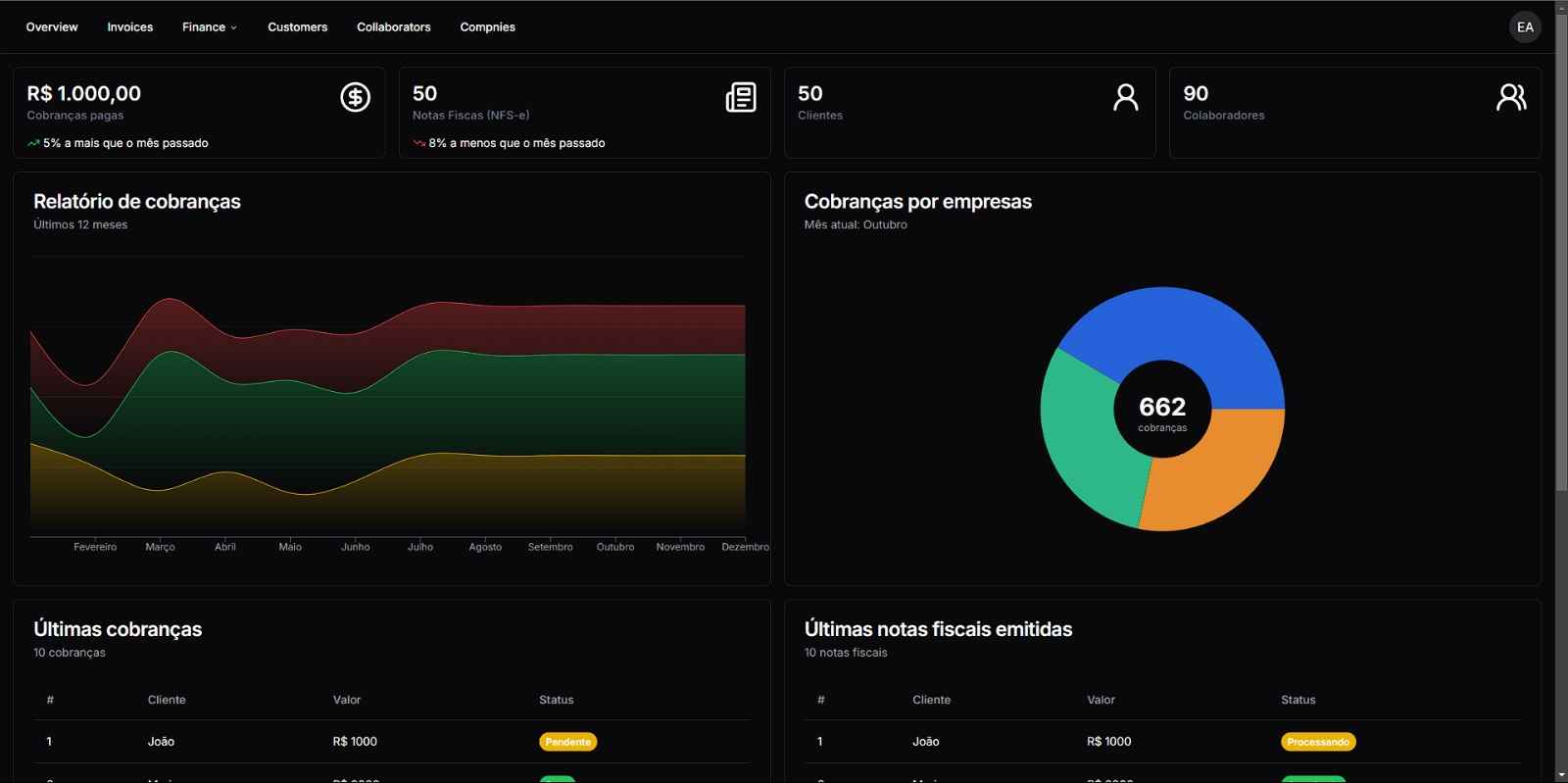Click Status header in notas fiscais table
The height and width of the screenshot is (783, 1568).
click(1298, 700)
